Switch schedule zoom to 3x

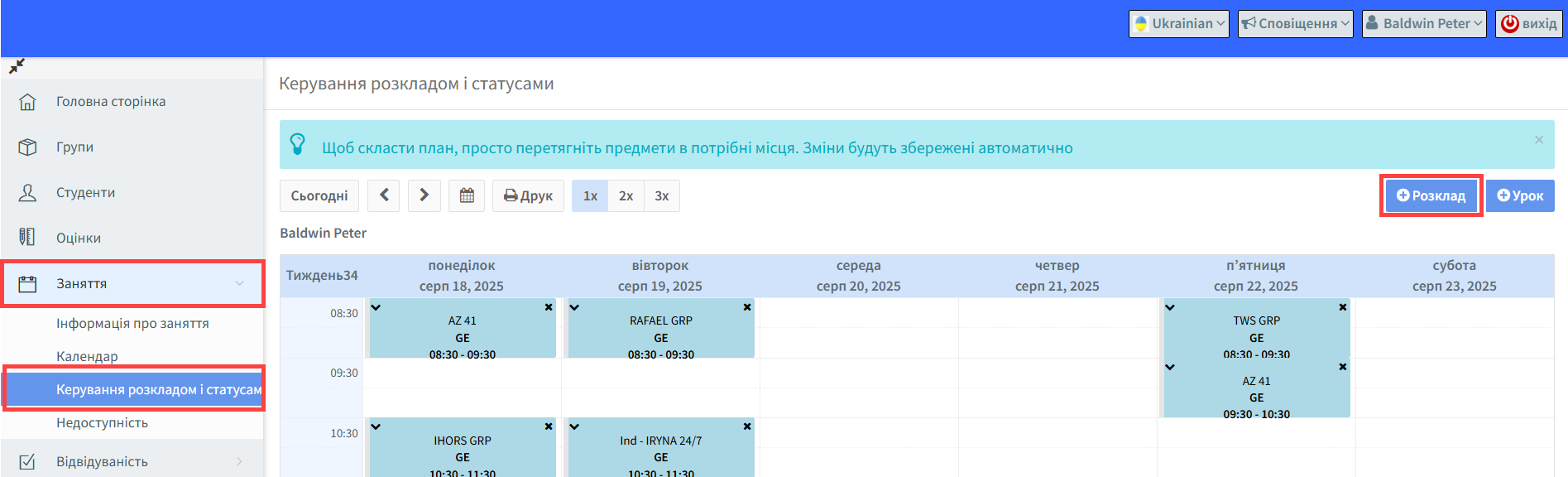pyautogui.click(x=661, y=195)
